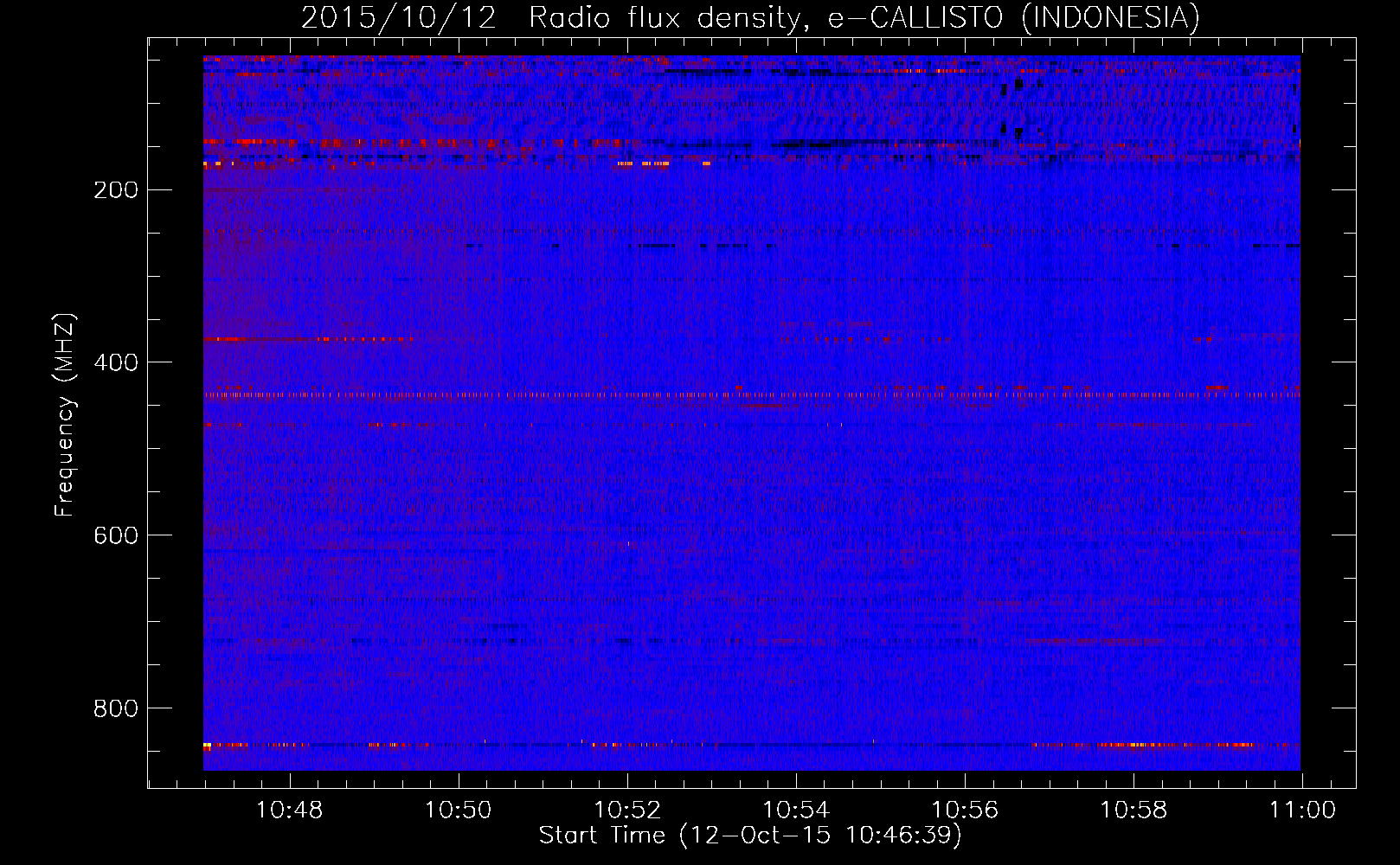Click the 10:58 time tick label

[x=1133, y=811]
